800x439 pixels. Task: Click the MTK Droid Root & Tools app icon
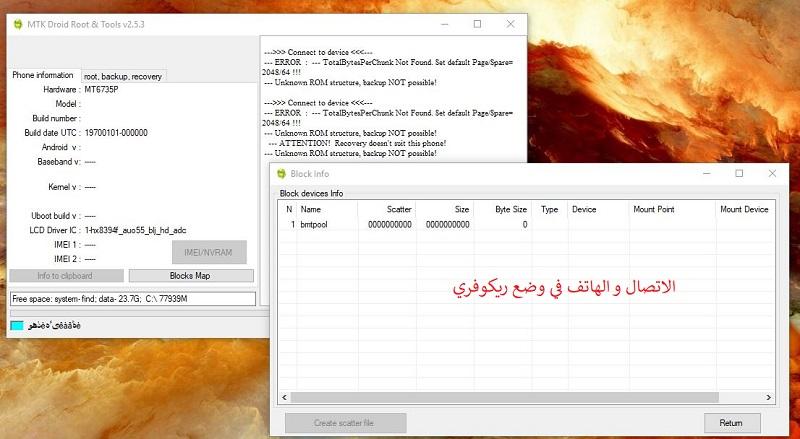tap(18, 25)
